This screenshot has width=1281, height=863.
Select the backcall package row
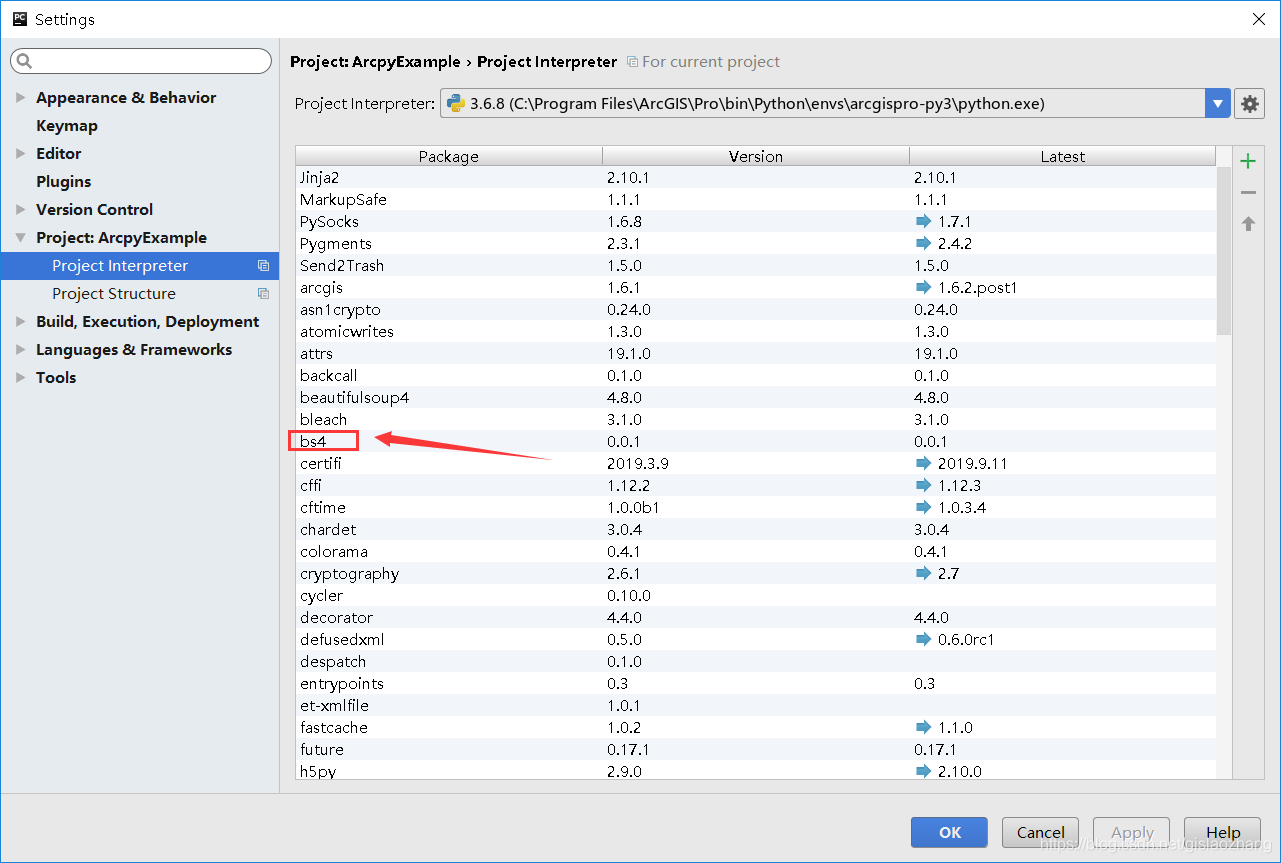[756, 375]
